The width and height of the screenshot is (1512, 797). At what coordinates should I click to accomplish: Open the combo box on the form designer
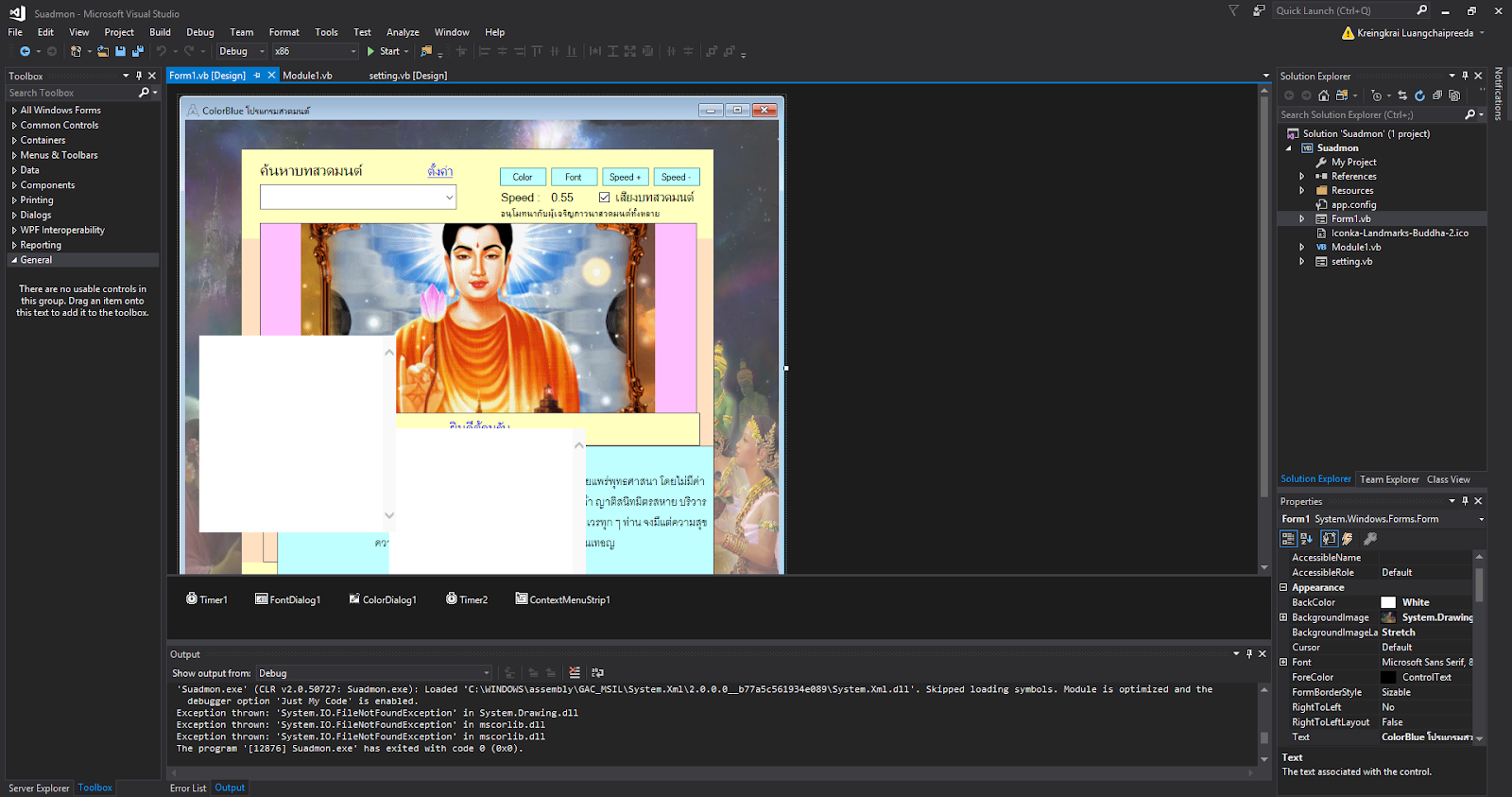pos(449,198)
